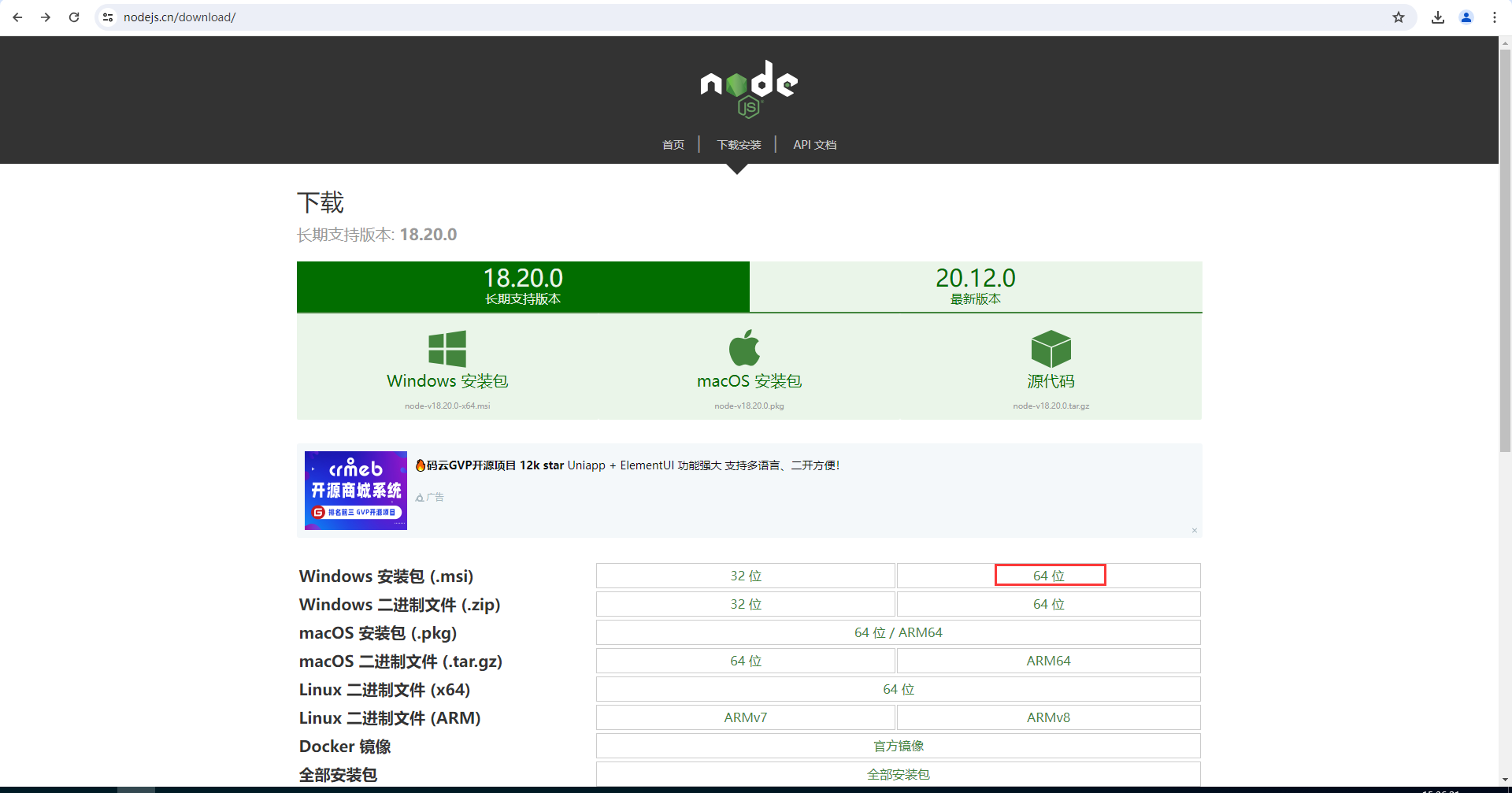1512x793 pixels.
Task: Switch to the 20.12.0 latest version tab
Action: pyautogui.click(x=975, y=287)
